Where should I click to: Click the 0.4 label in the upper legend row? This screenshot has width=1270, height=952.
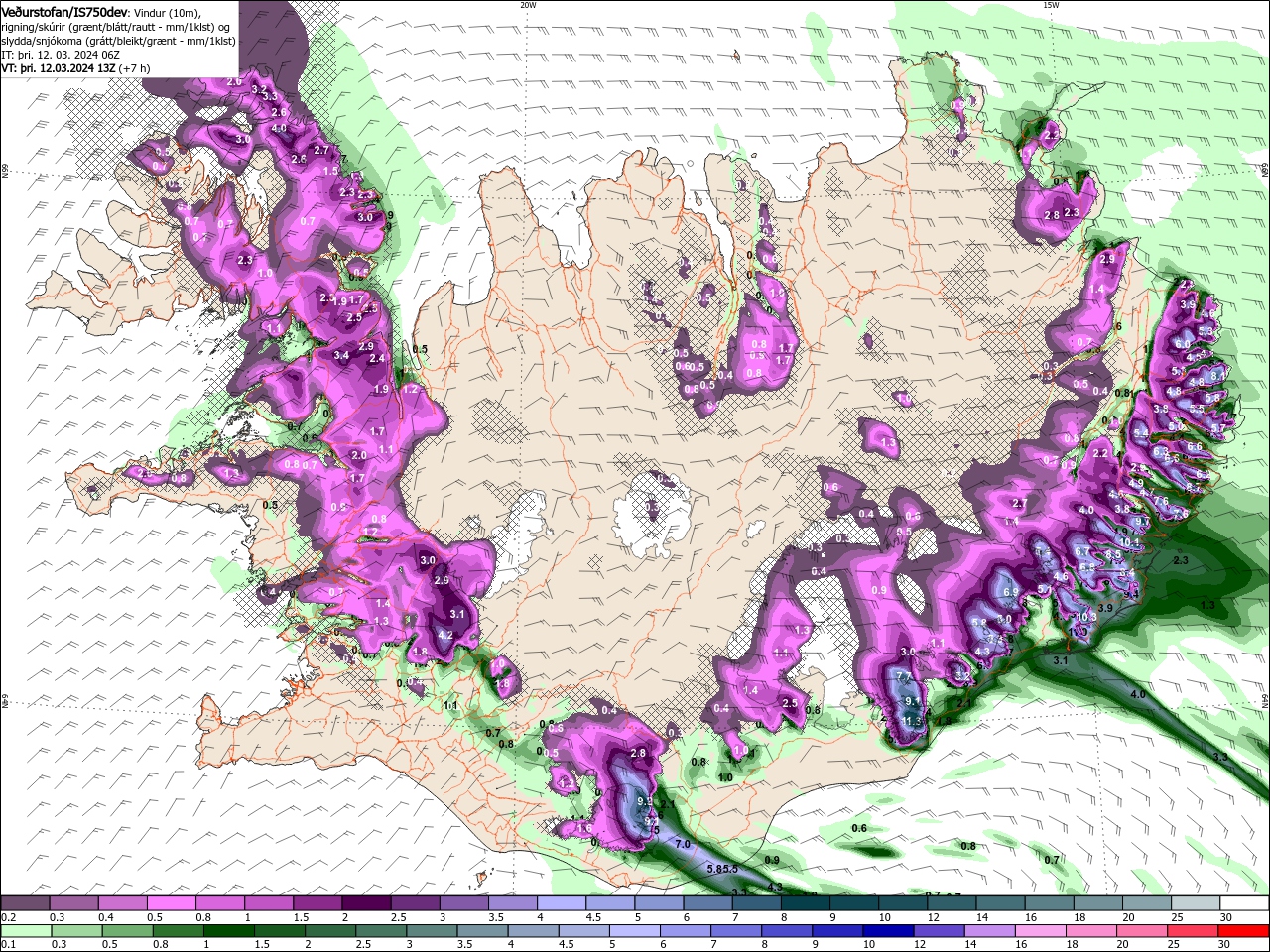(105, 917)
